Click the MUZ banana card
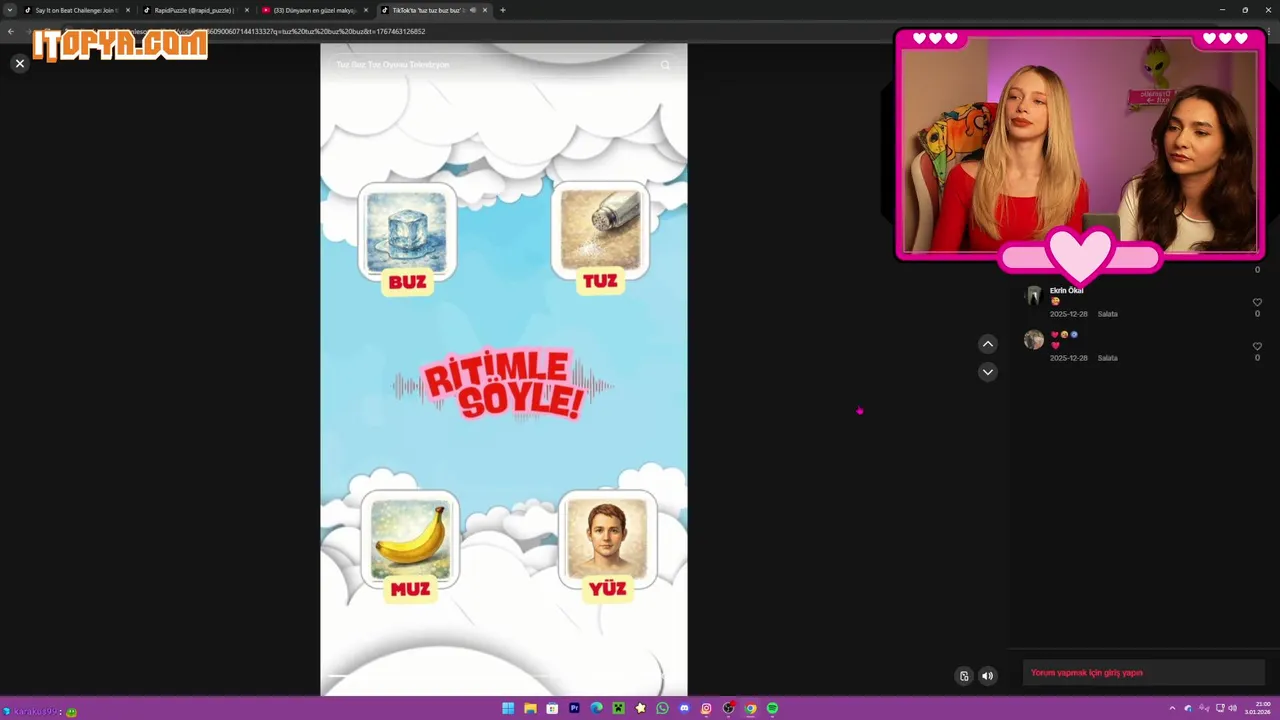Viewport: 1280px width, 720px height. (410, 546)
